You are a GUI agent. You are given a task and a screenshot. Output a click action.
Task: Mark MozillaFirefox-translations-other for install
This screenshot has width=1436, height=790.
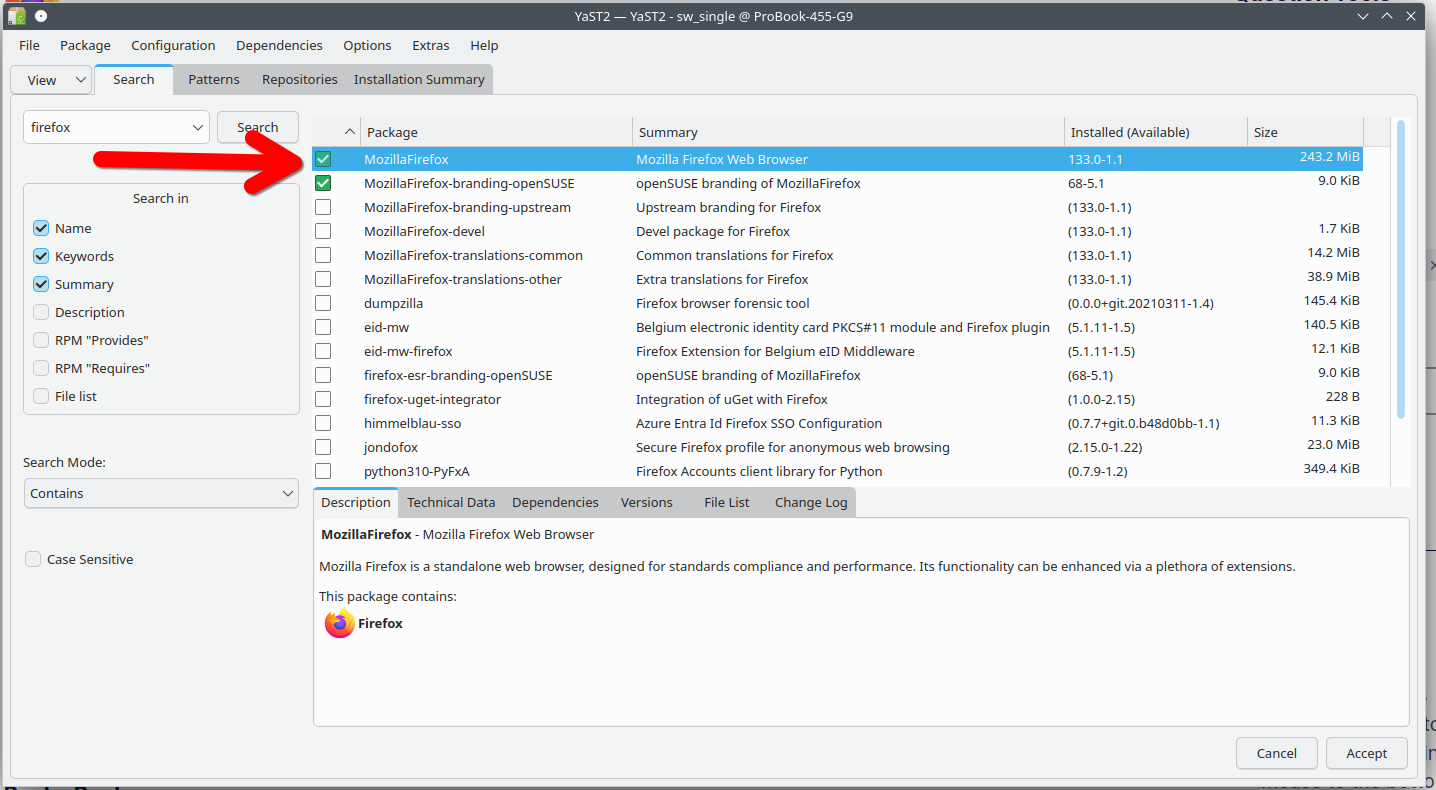[x=323, y=279]
